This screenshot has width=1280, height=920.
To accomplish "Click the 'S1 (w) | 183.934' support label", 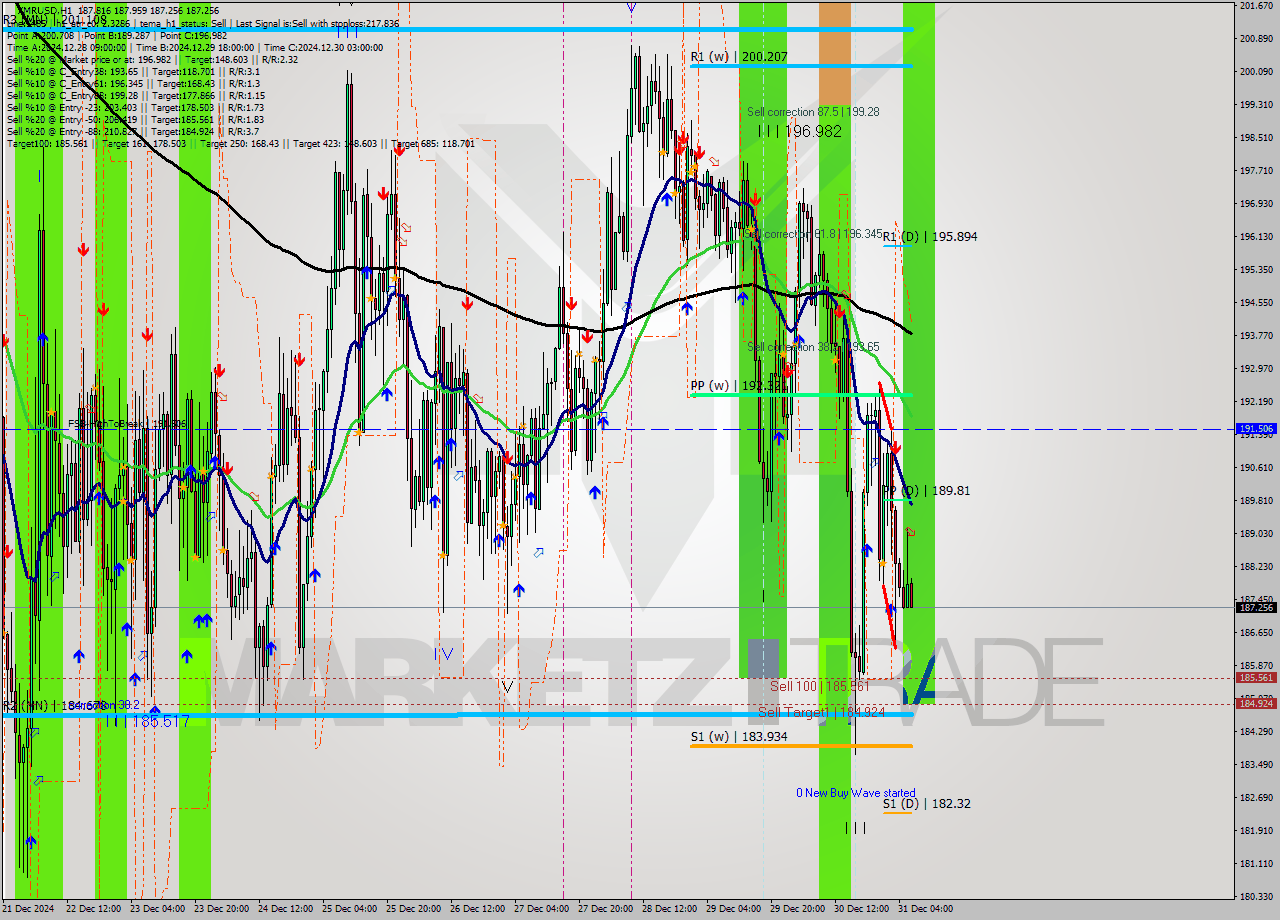I will click(738, 737).
